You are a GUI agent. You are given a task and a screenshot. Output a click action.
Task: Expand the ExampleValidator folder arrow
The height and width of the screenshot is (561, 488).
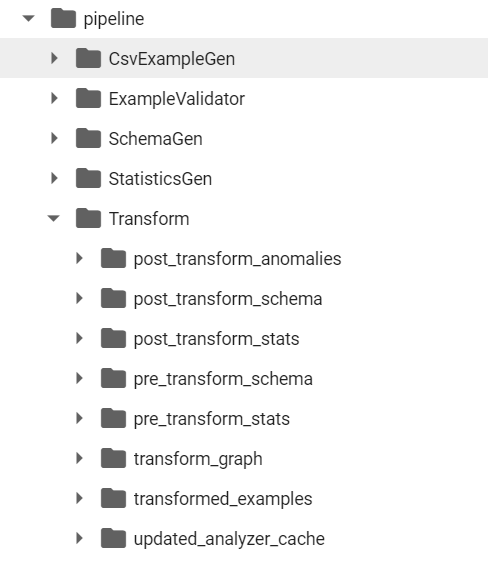[x=54, y=98]
